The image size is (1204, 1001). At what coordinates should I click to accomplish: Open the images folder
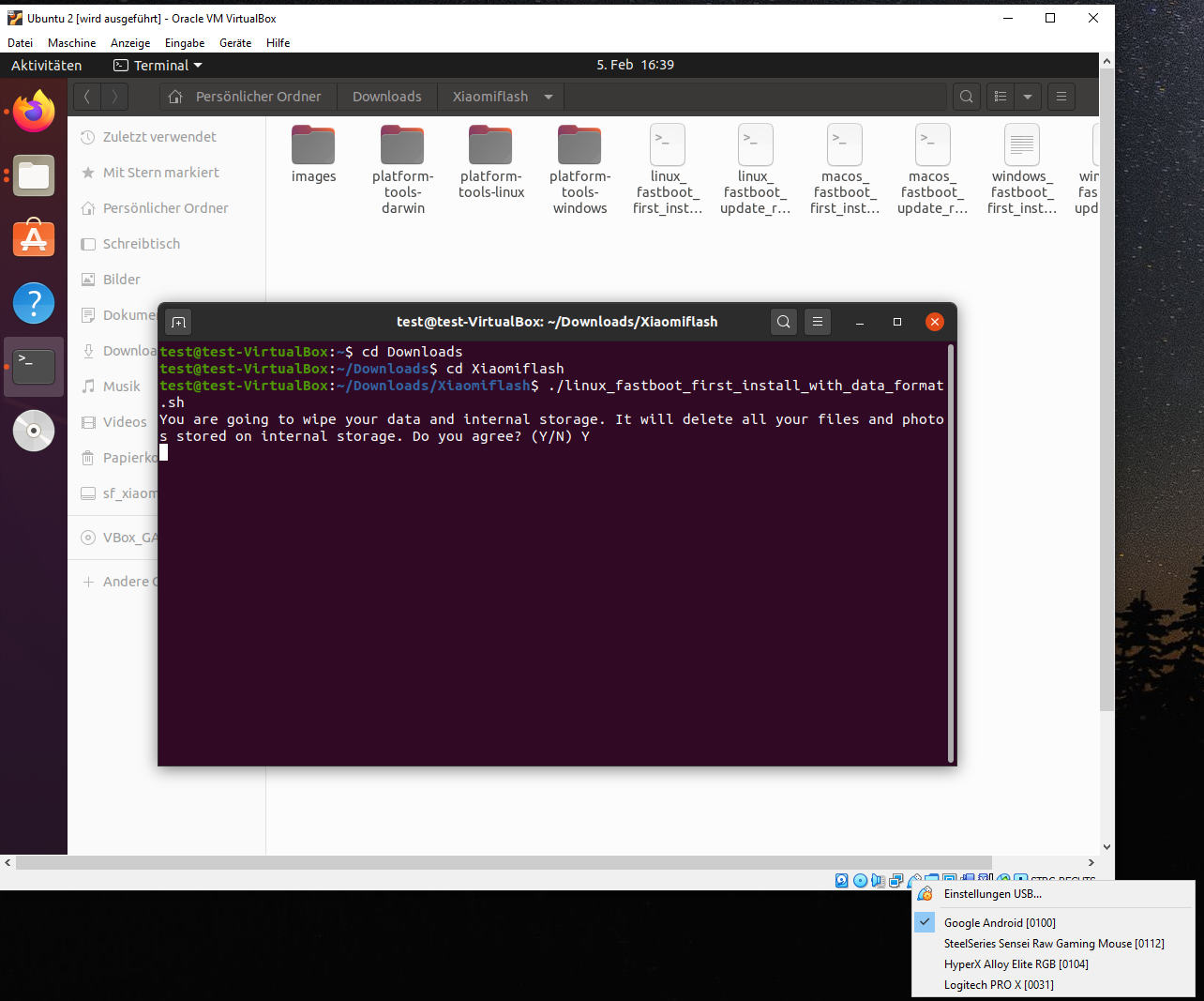click(313, 155)
